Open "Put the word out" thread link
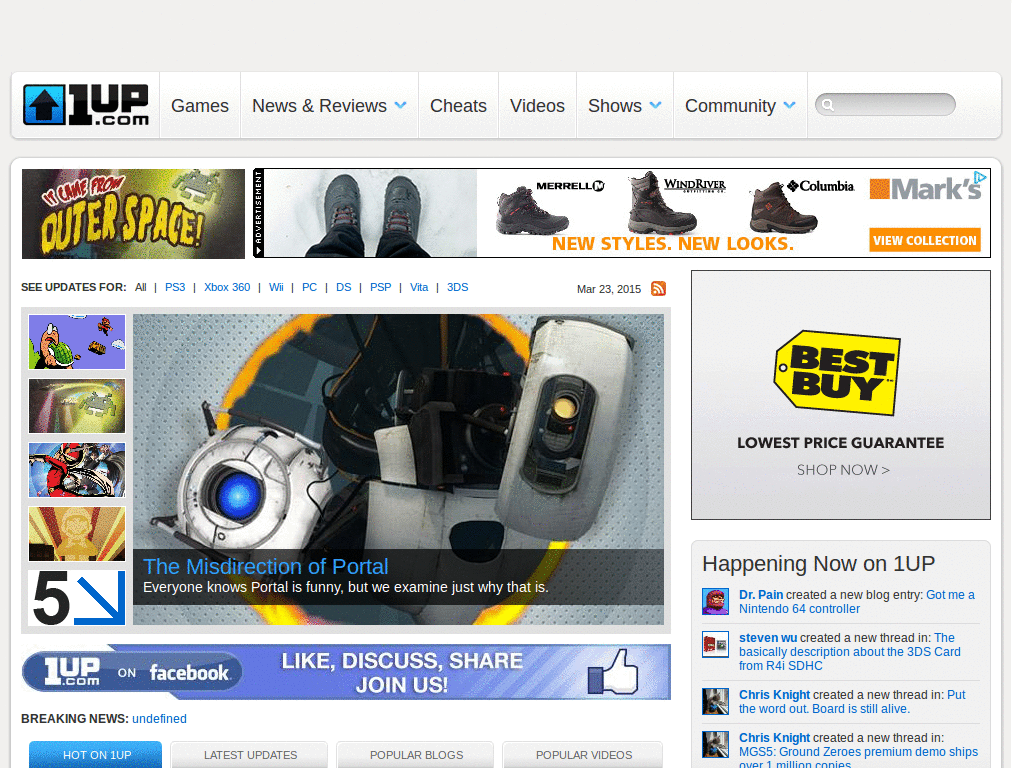This screenshot has width=1024, height=768. click(852, 702)
